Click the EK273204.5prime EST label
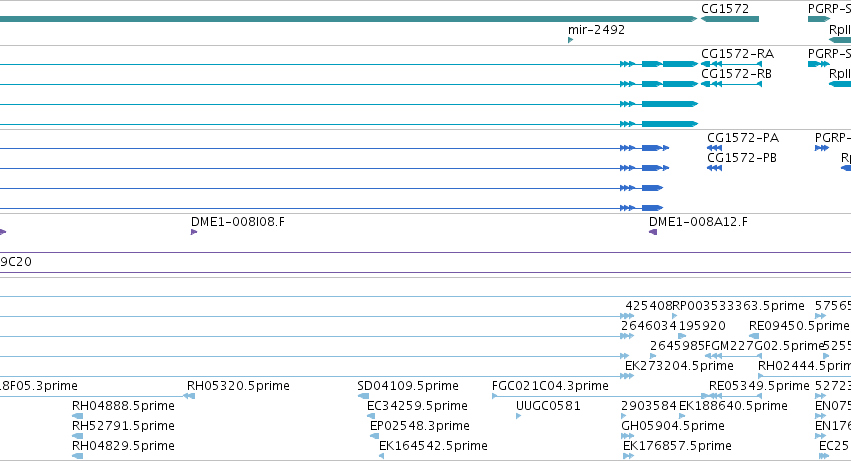This screenshot has width=851, height=461. tap(679, 366)
